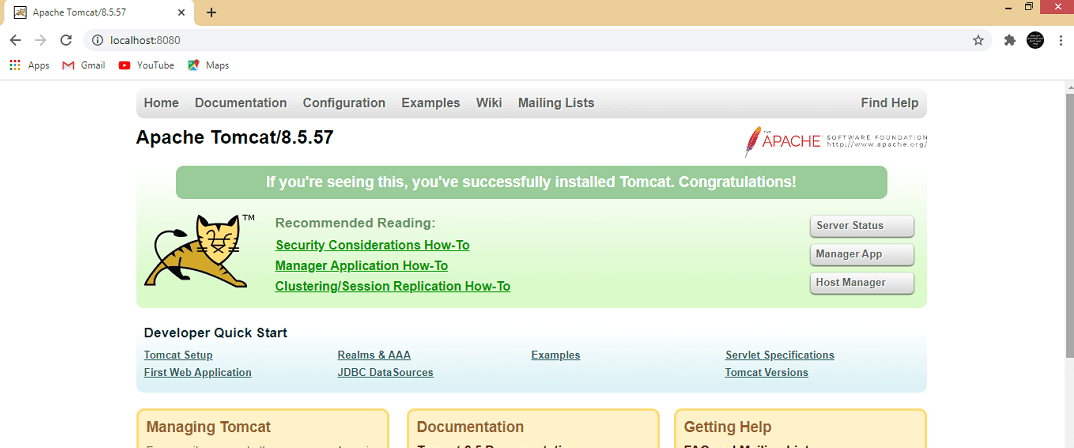Screen dimensions: 1074x448
Task: Click the Apache Software Foundation logo
Action: [x=836, y=141]
